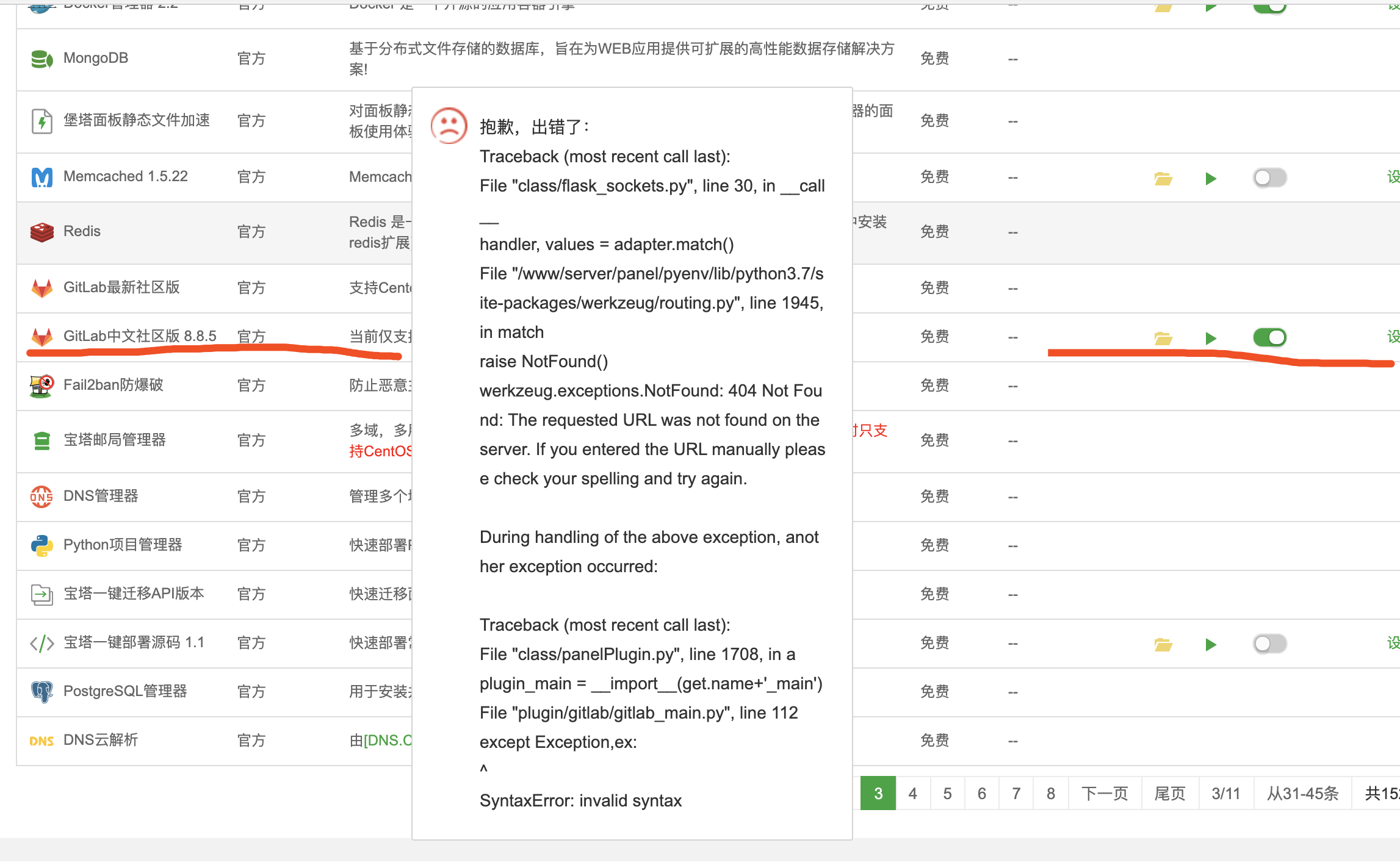Click the 宝塔一键迁移API版本 plugin name
The width and height of the screenshot is (1400, 865).
(x=134, y=594)
